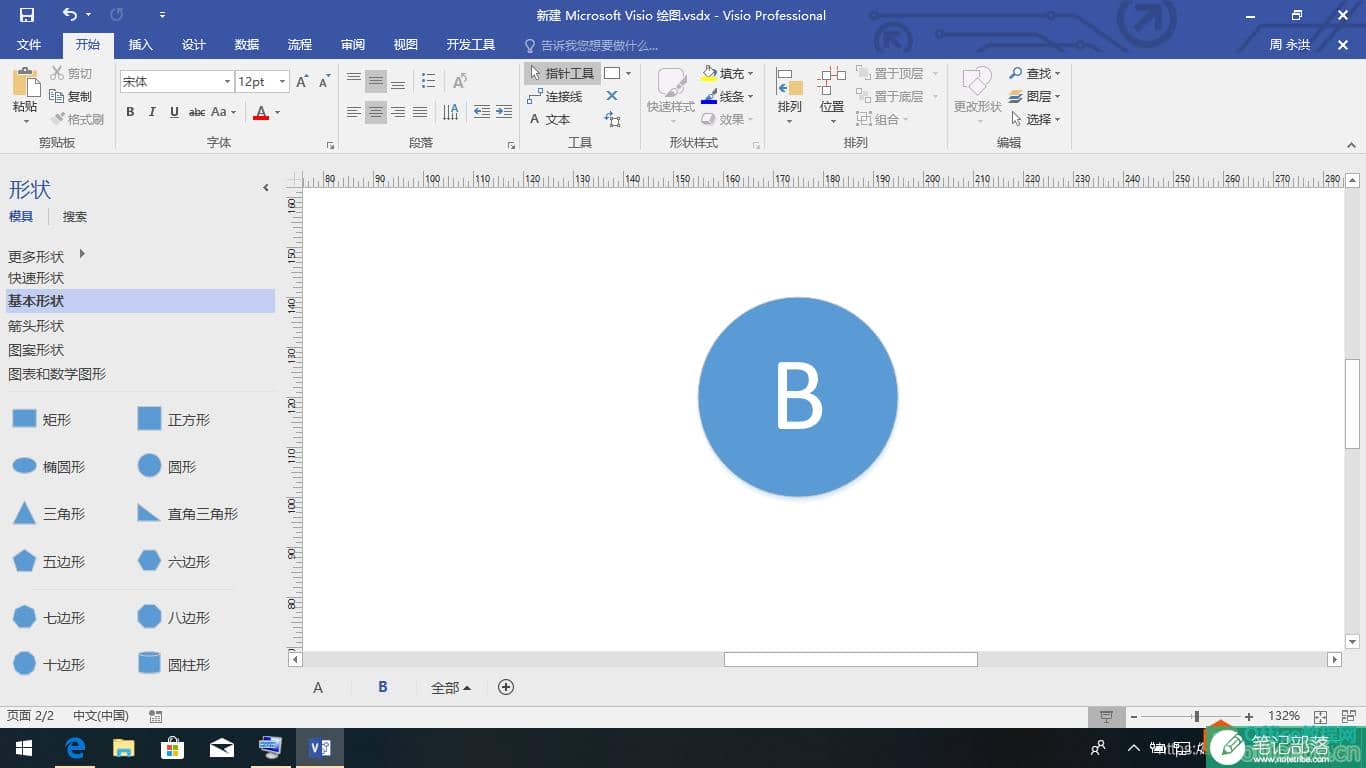Open the Select (选择) dropdown
The image size is (1366, 768).
[x=1034, y=119]
